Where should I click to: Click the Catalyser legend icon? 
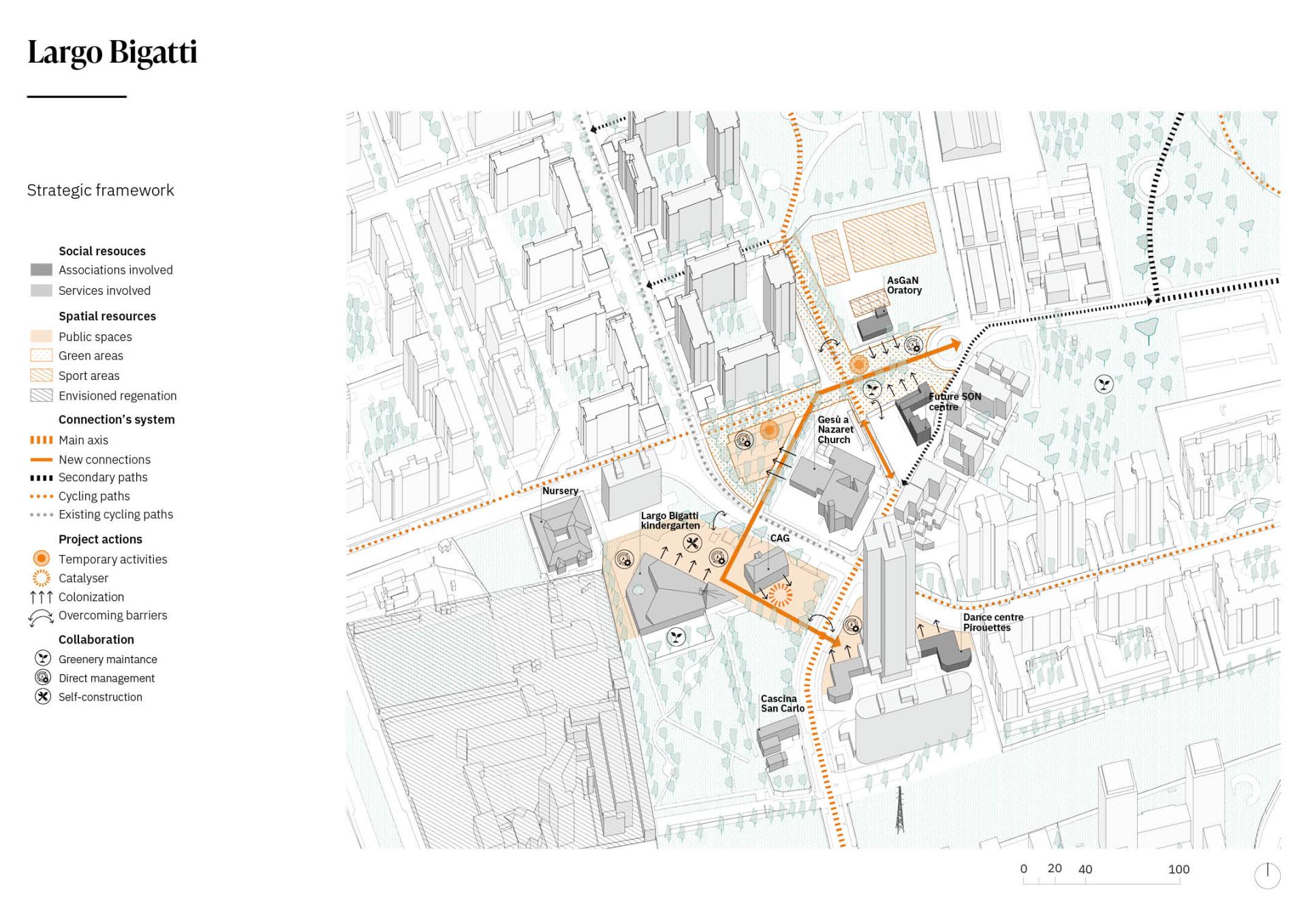pyautogui.click(x=42, y=578)
